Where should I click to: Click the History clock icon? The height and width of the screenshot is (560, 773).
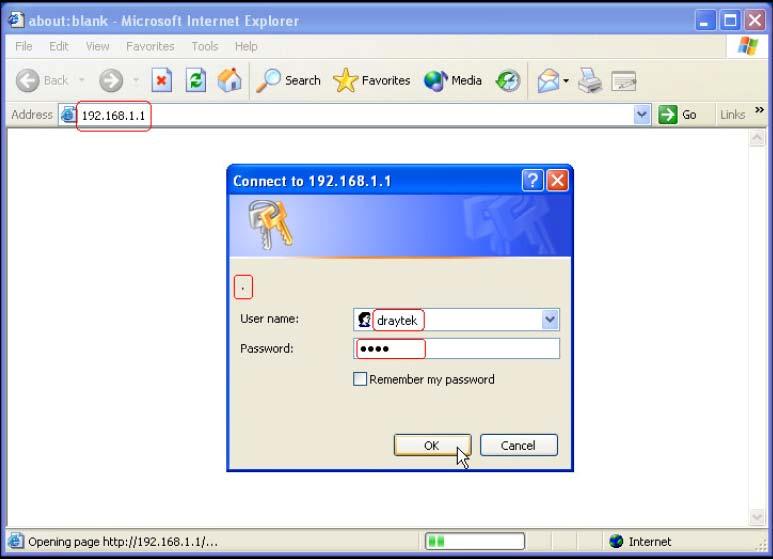coord(508,81)
